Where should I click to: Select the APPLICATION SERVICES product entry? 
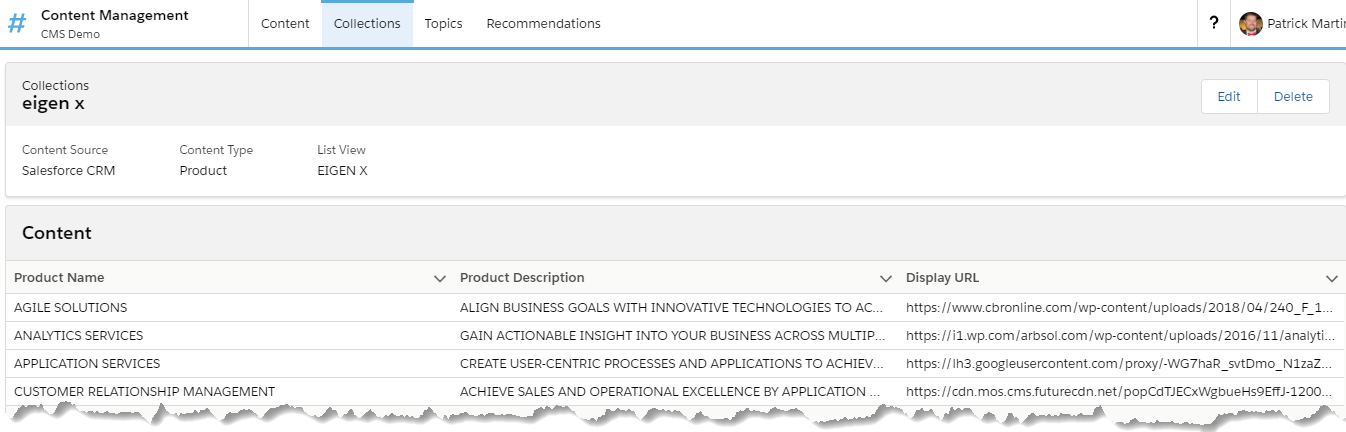coord(87,364)
